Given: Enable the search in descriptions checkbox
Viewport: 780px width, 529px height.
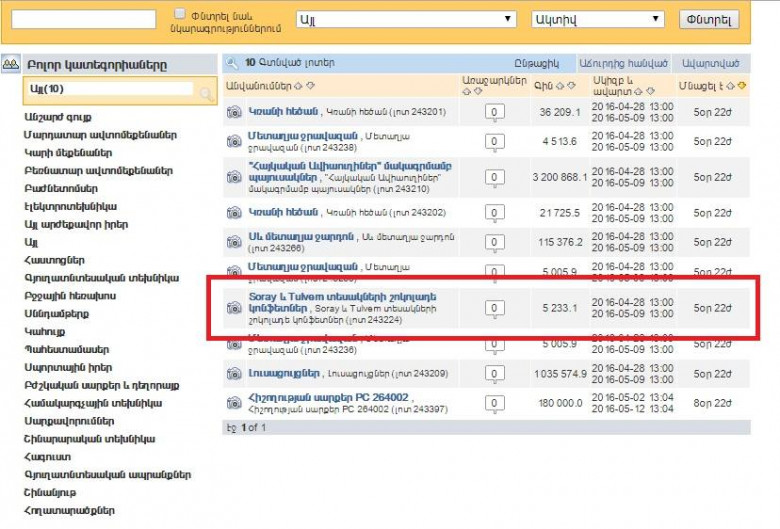Looking at the screenshot, I should (x=180, y=14).
